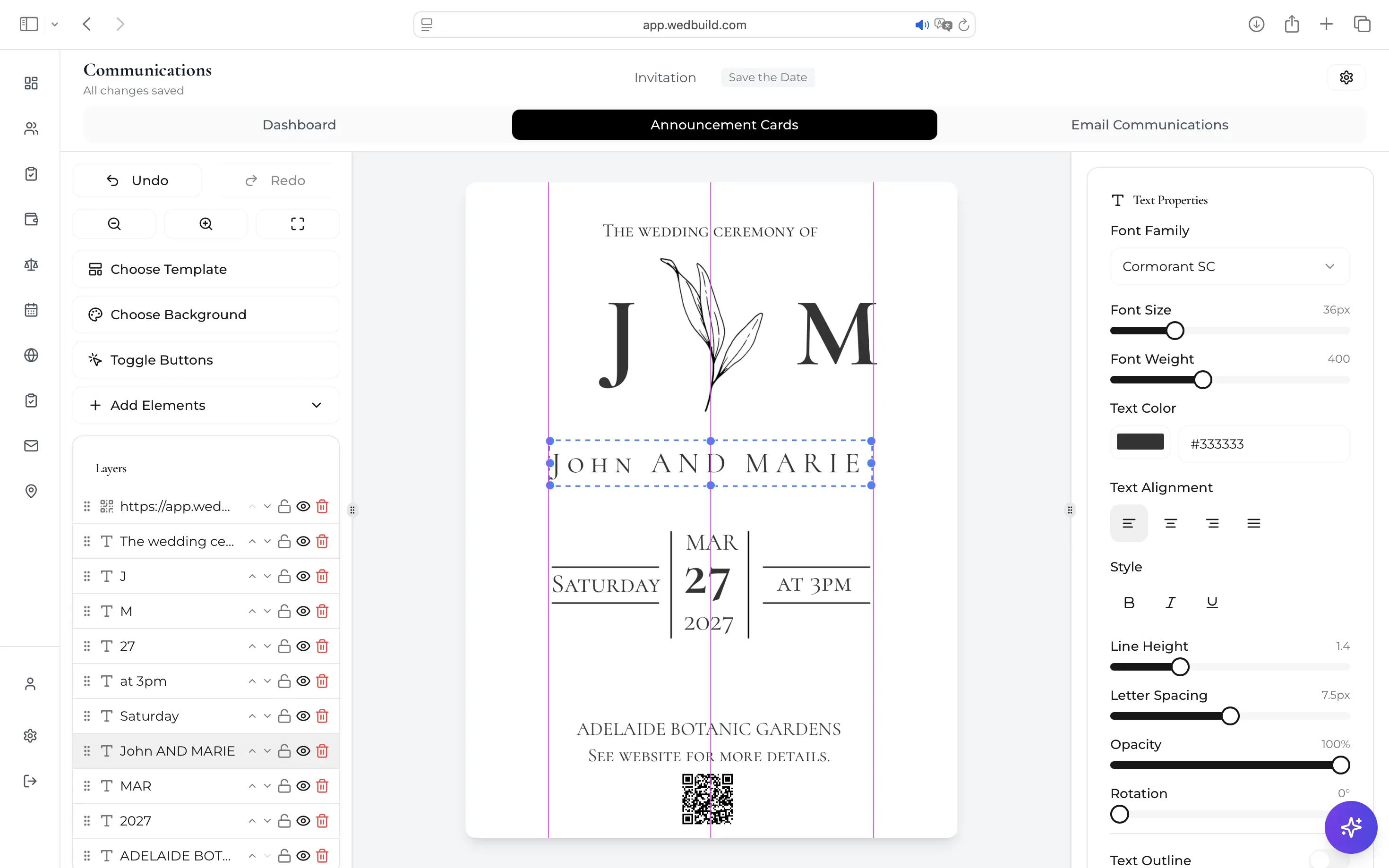Move the 2027 layer down
This screenshot has width=1389, height=868.
[267, 821]
